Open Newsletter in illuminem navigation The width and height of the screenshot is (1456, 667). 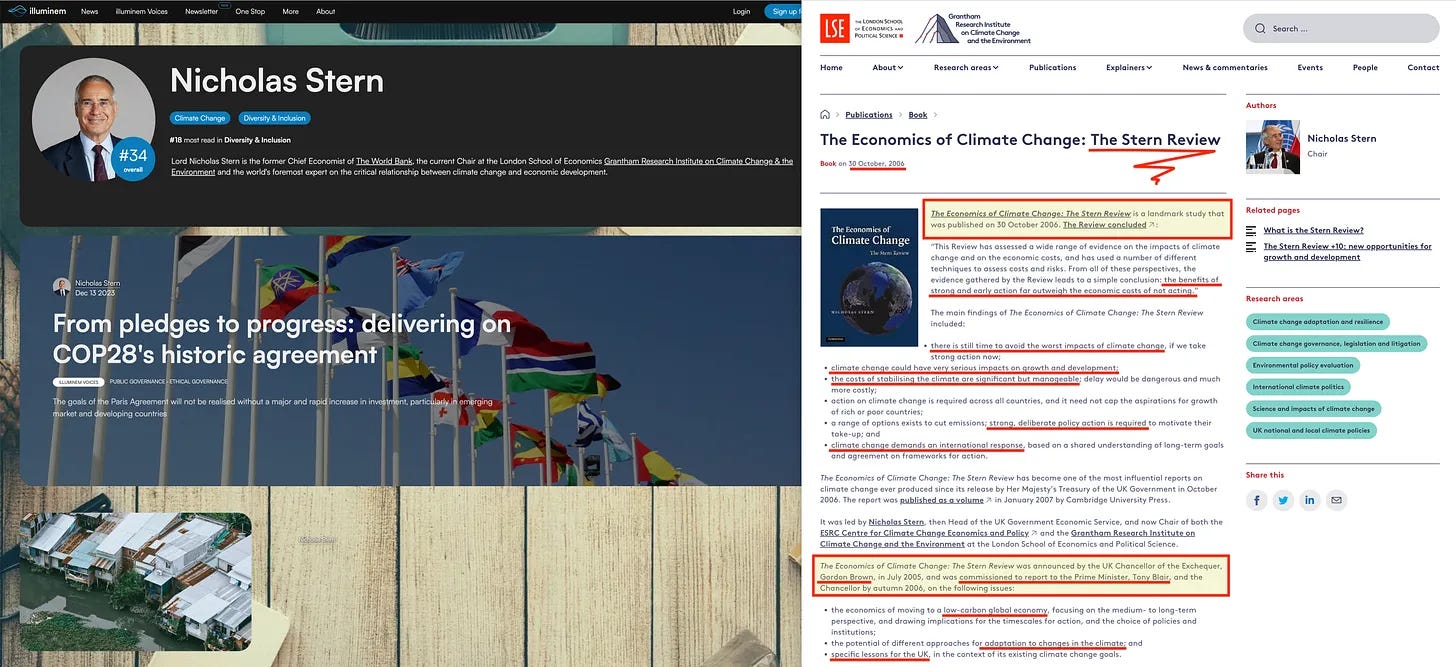pos(201,12)
